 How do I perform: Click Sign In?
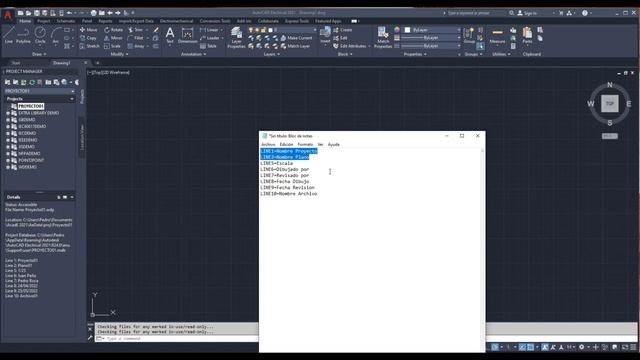[527, 13]
